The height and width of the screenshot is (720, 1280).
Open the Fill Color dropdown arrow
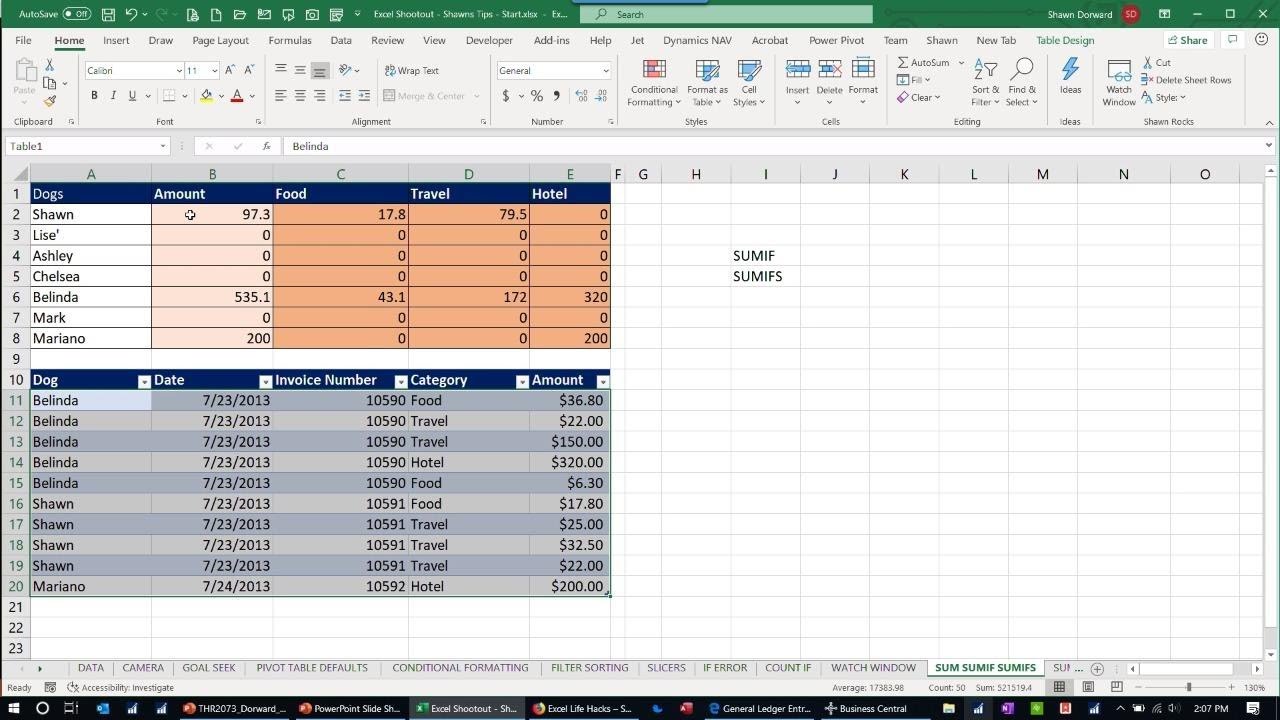[221, 97]
